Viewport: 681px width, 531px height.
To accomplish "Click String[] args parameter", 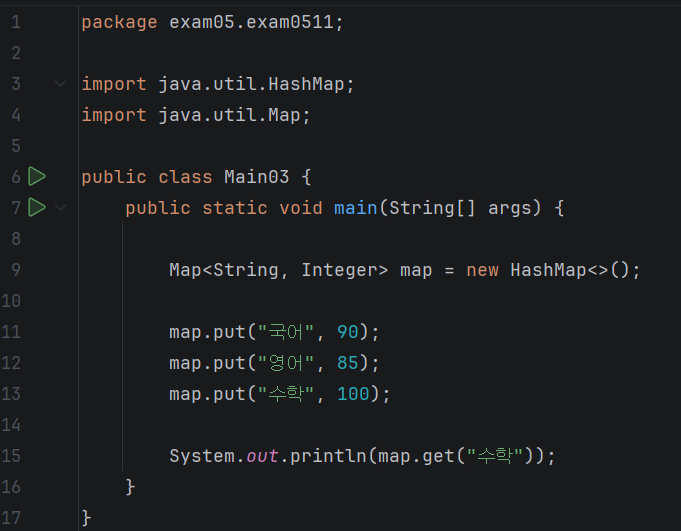I will click(x=465, y=208).
